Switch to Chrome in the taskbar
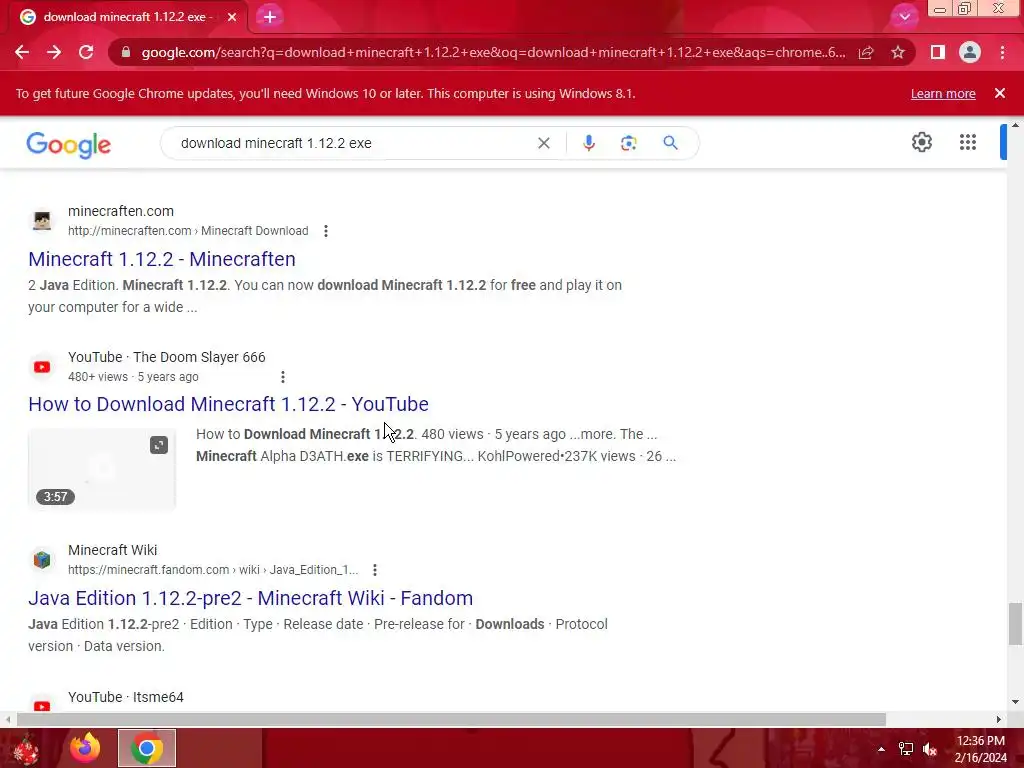1024x768 pixels. (x=147, y=748)
